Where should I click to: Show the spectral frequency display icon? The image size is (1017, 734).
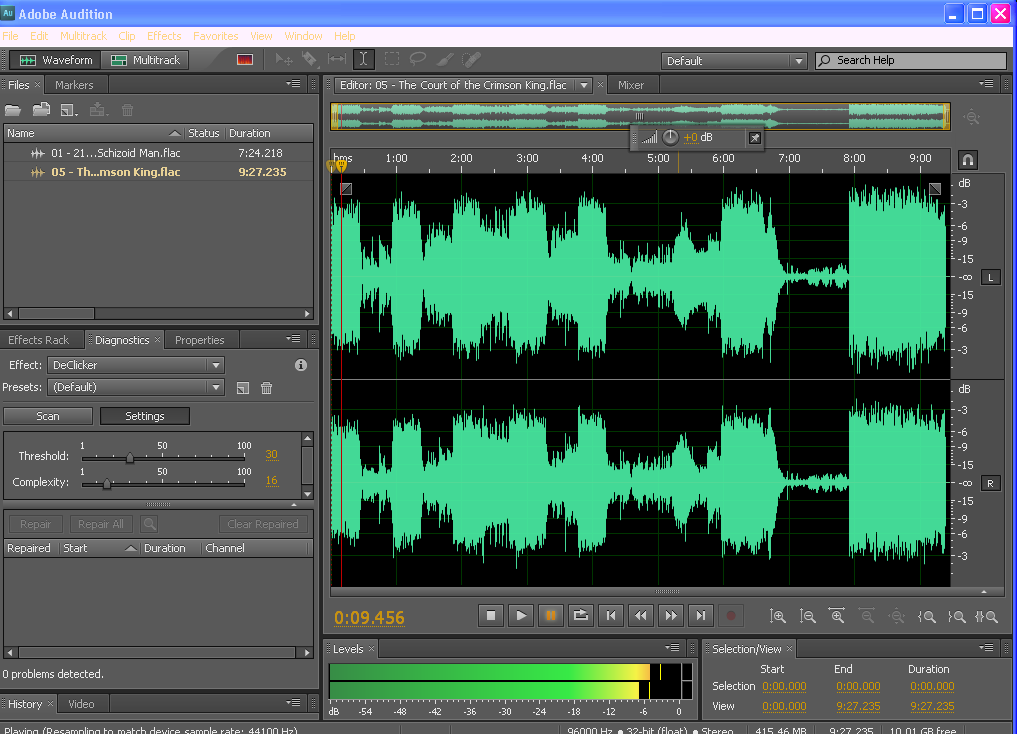pyautogui.click(x=245, y=60)
